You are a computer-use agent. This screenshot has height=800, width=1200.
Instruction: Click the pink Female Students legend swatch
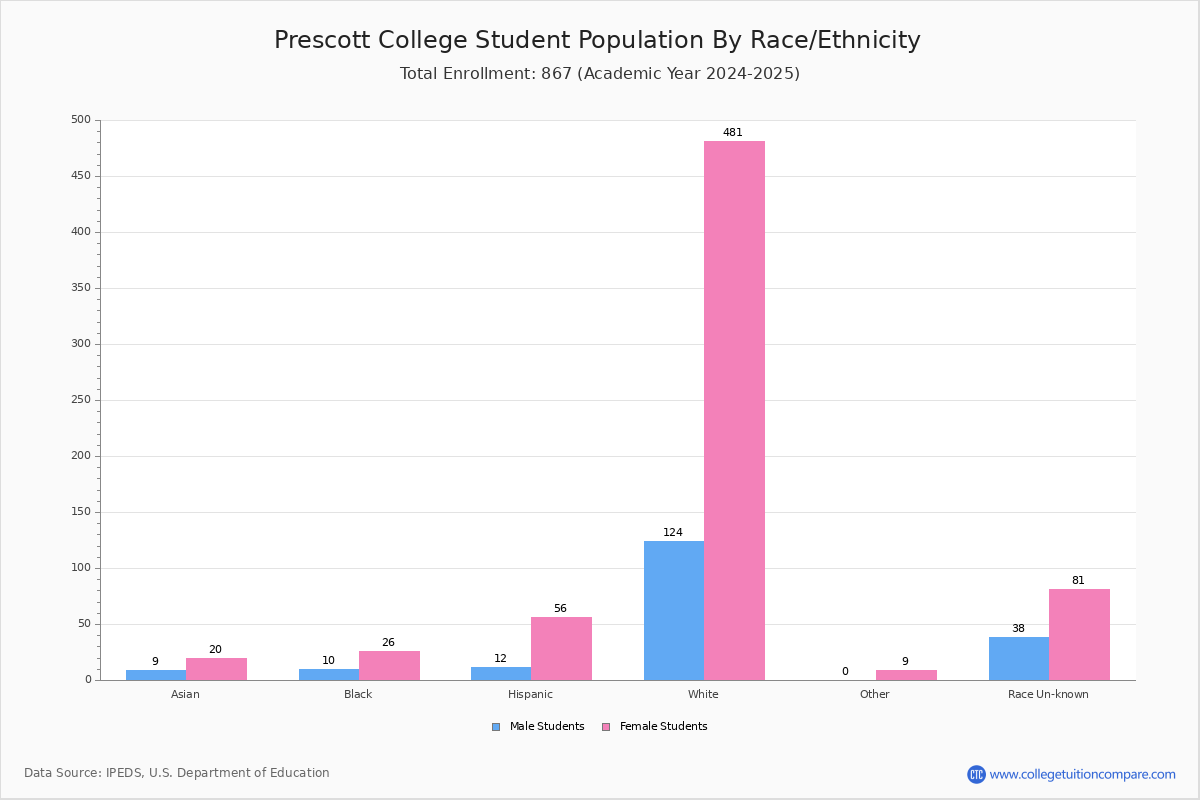click(606, 727)
